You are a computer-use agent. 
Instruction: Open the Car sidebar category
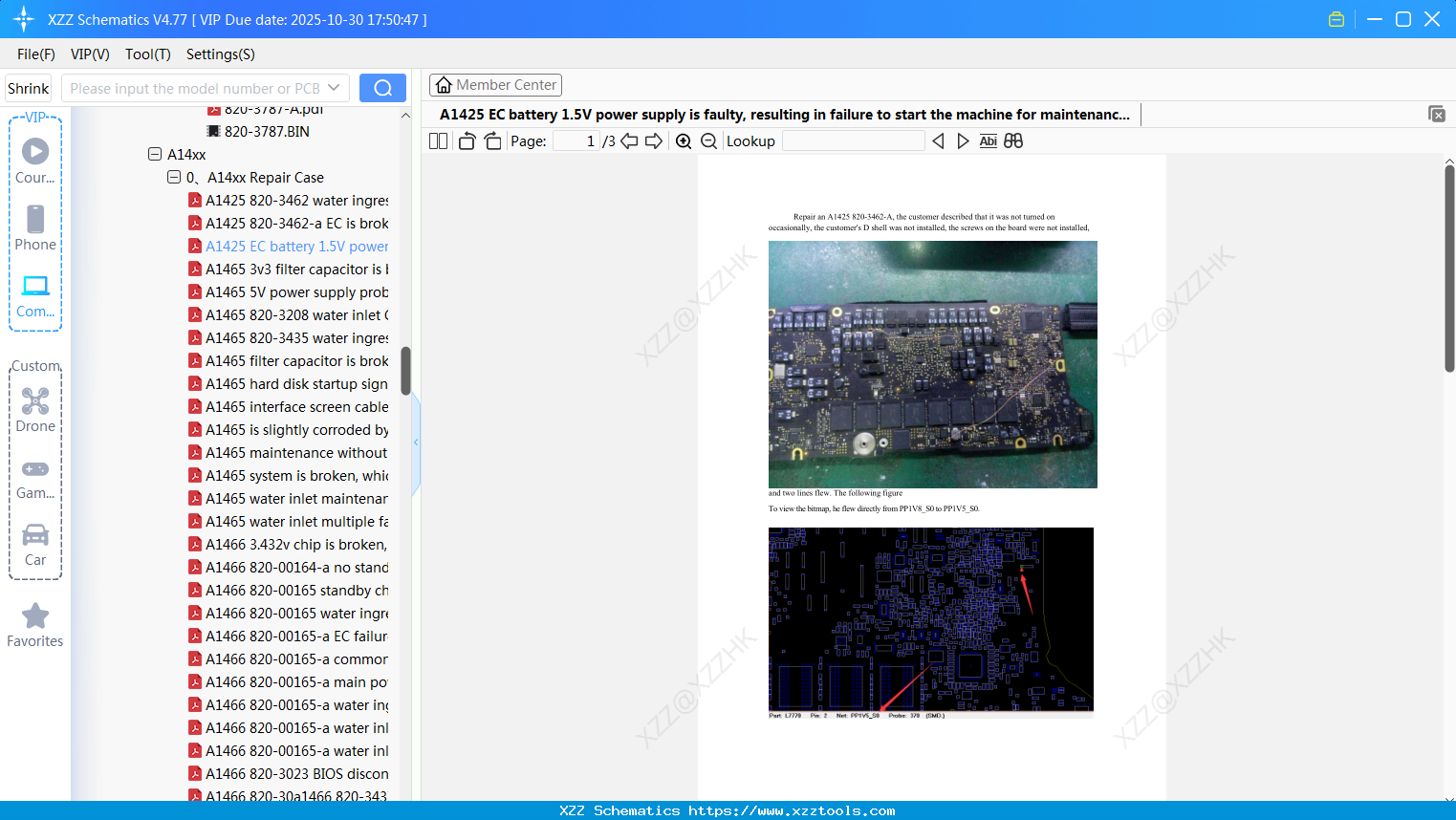pos(35,546)
